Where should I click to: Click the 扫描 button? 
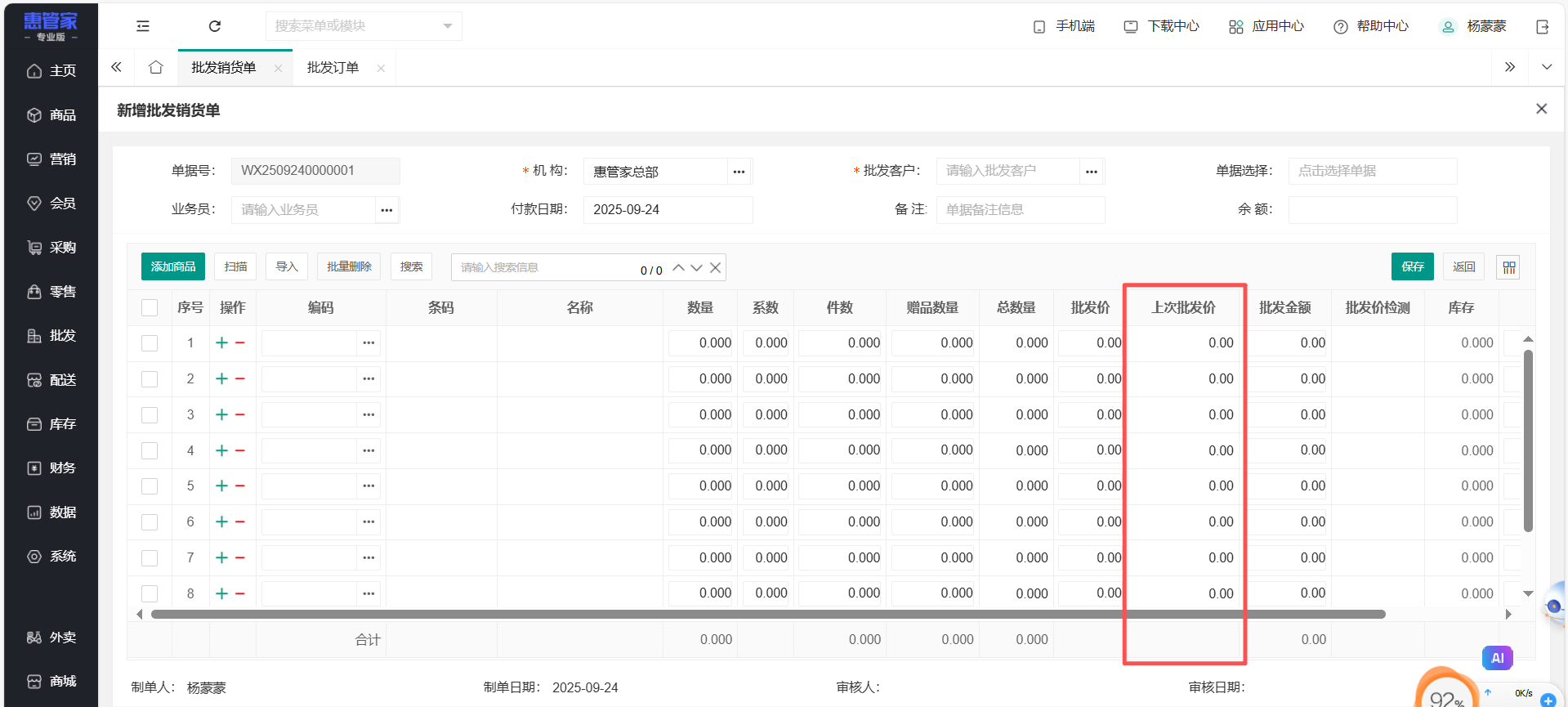point(235,266)
